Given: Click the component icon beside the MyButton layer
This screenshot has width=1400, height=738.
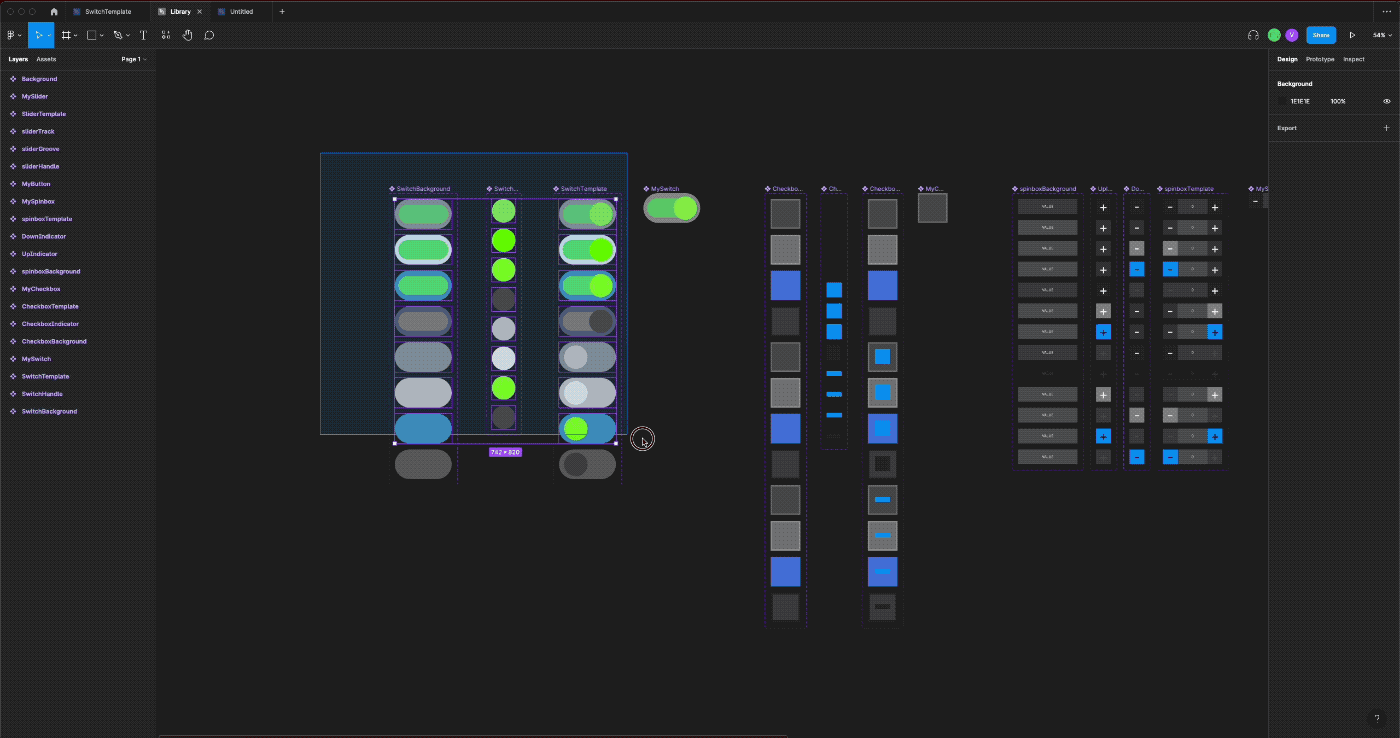Looking at the screenshot, I should (13, 184).
